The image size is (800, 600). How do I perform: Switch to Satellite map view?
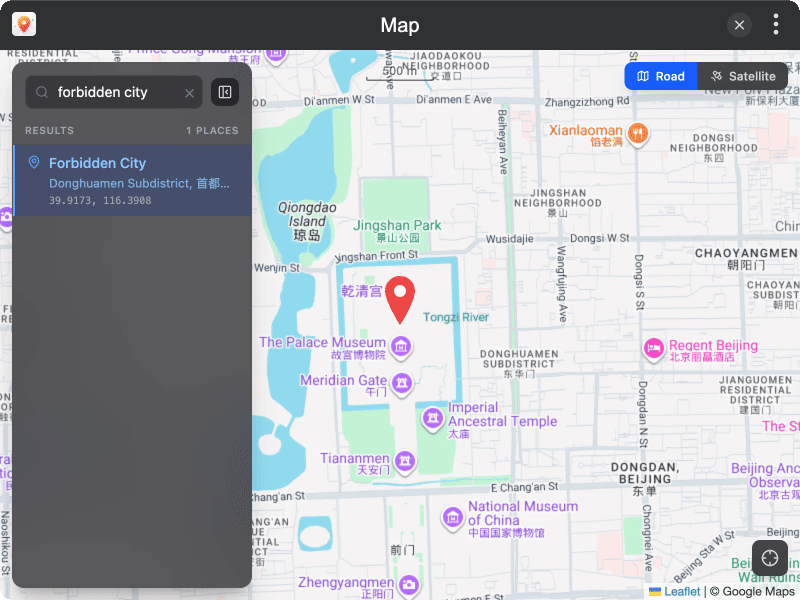tap(743, 77)
